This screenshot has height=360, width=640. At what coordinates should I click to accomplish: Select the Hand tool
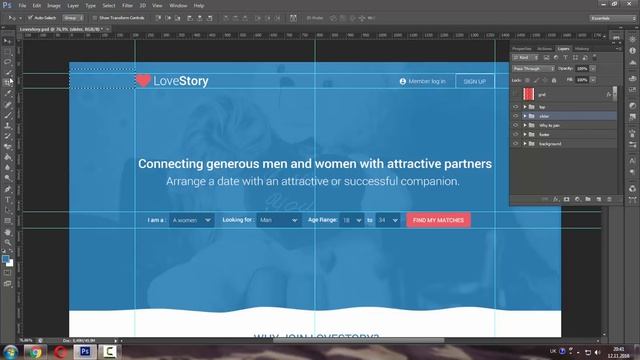(x=7, y=232)
